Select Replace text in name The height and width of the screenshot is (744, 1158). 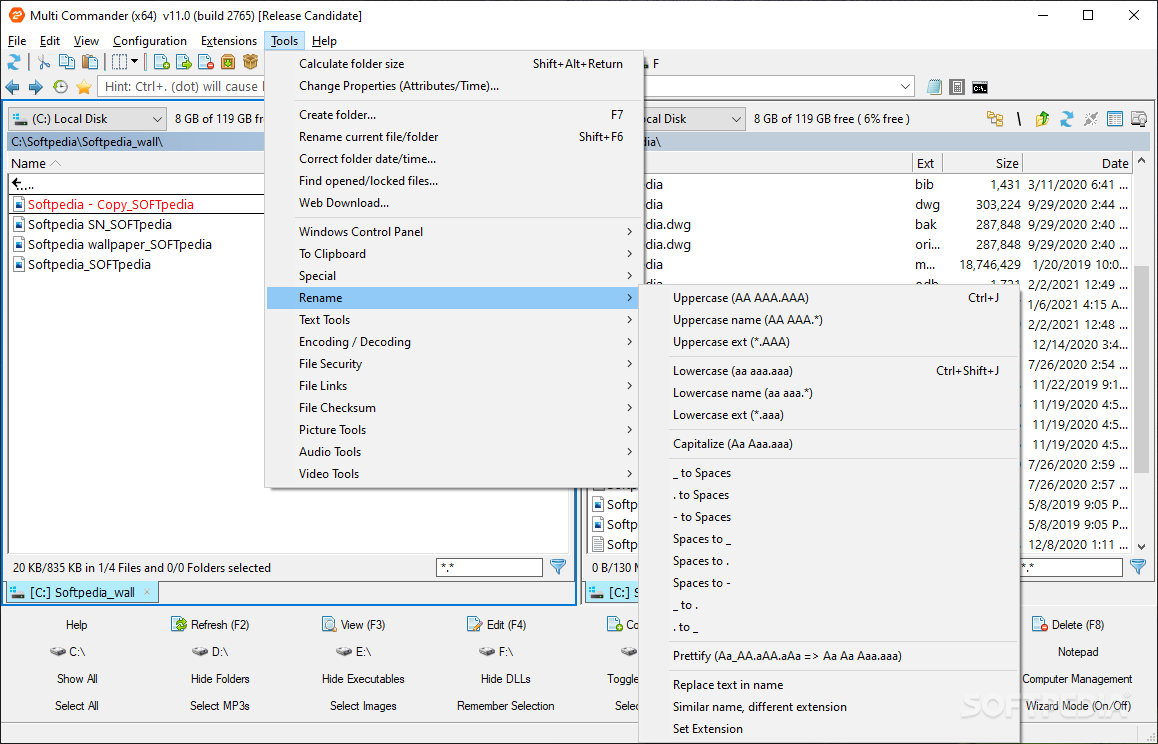(829, 686)
